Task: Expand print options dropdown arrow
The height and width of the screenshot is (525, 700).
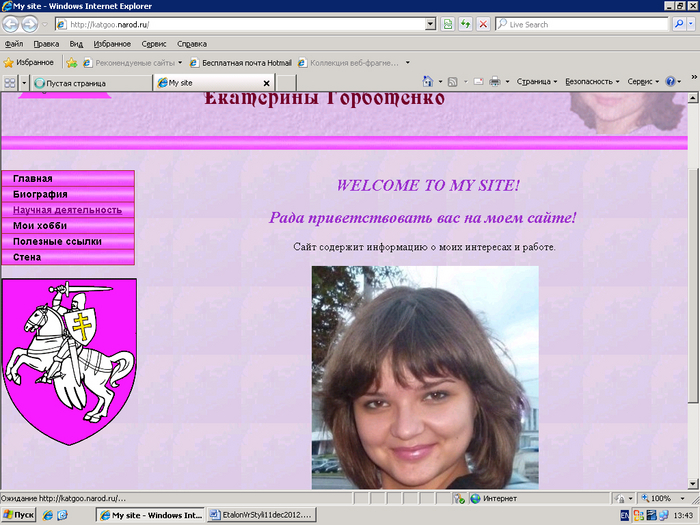Action: [507, 82]
